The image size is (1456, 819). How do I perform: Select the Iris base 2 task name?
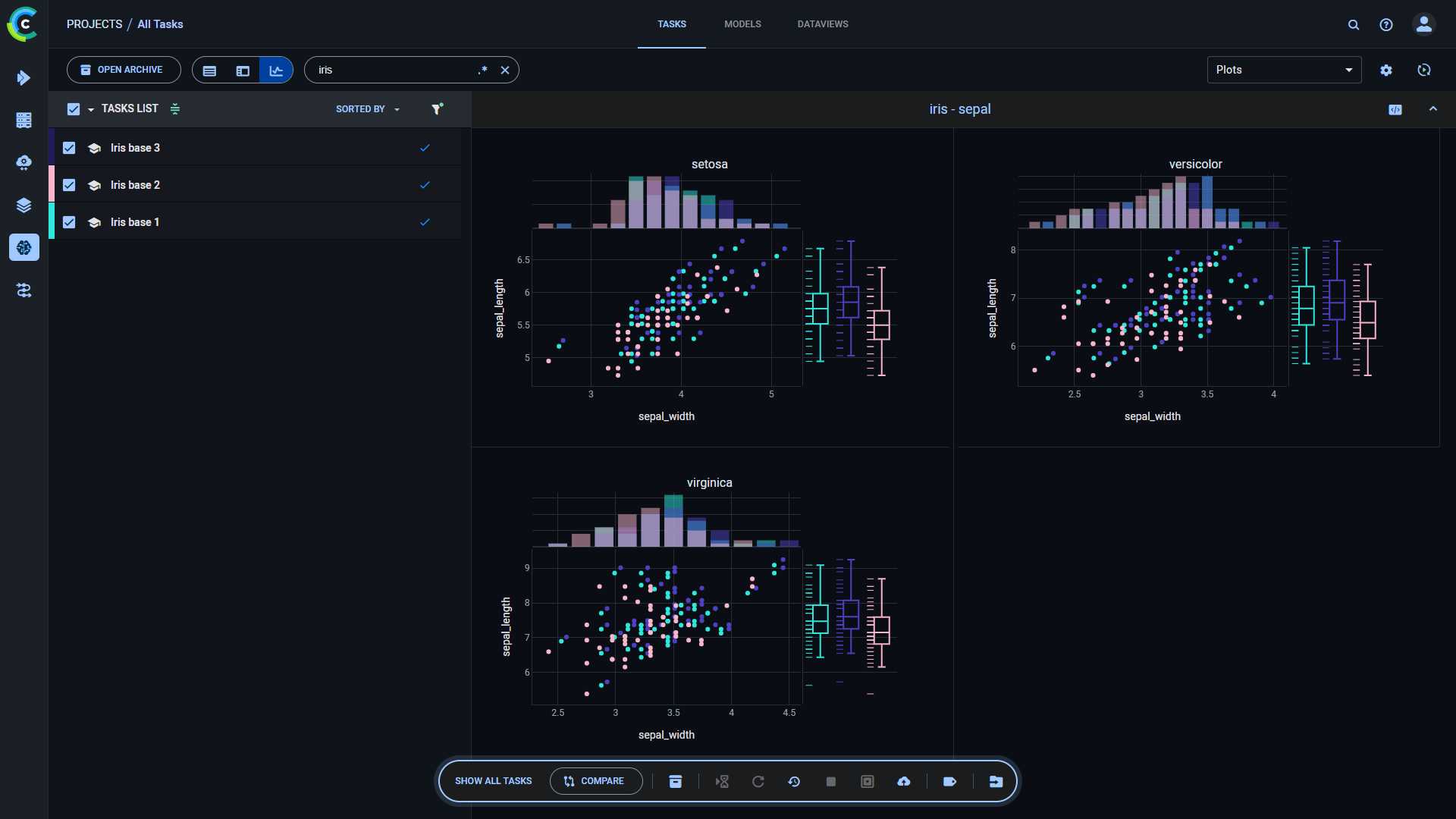point(135,185)
